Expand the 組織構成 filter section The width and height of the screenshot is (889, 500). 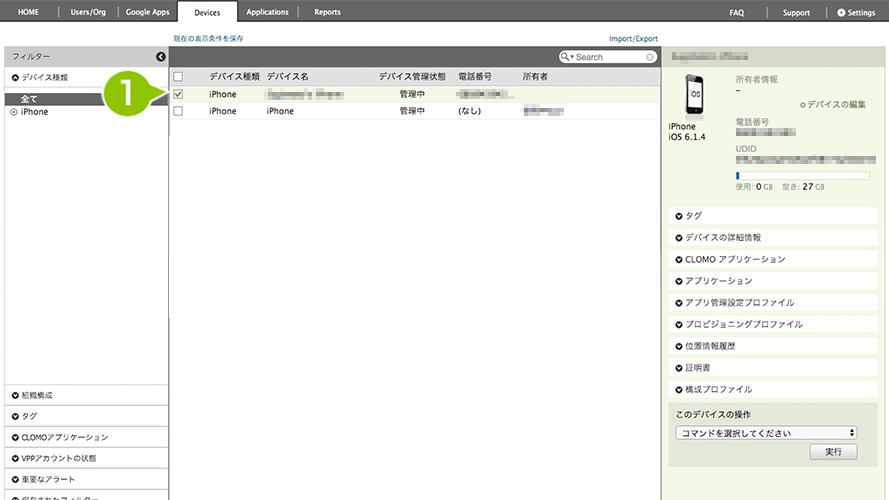(86, 395)
